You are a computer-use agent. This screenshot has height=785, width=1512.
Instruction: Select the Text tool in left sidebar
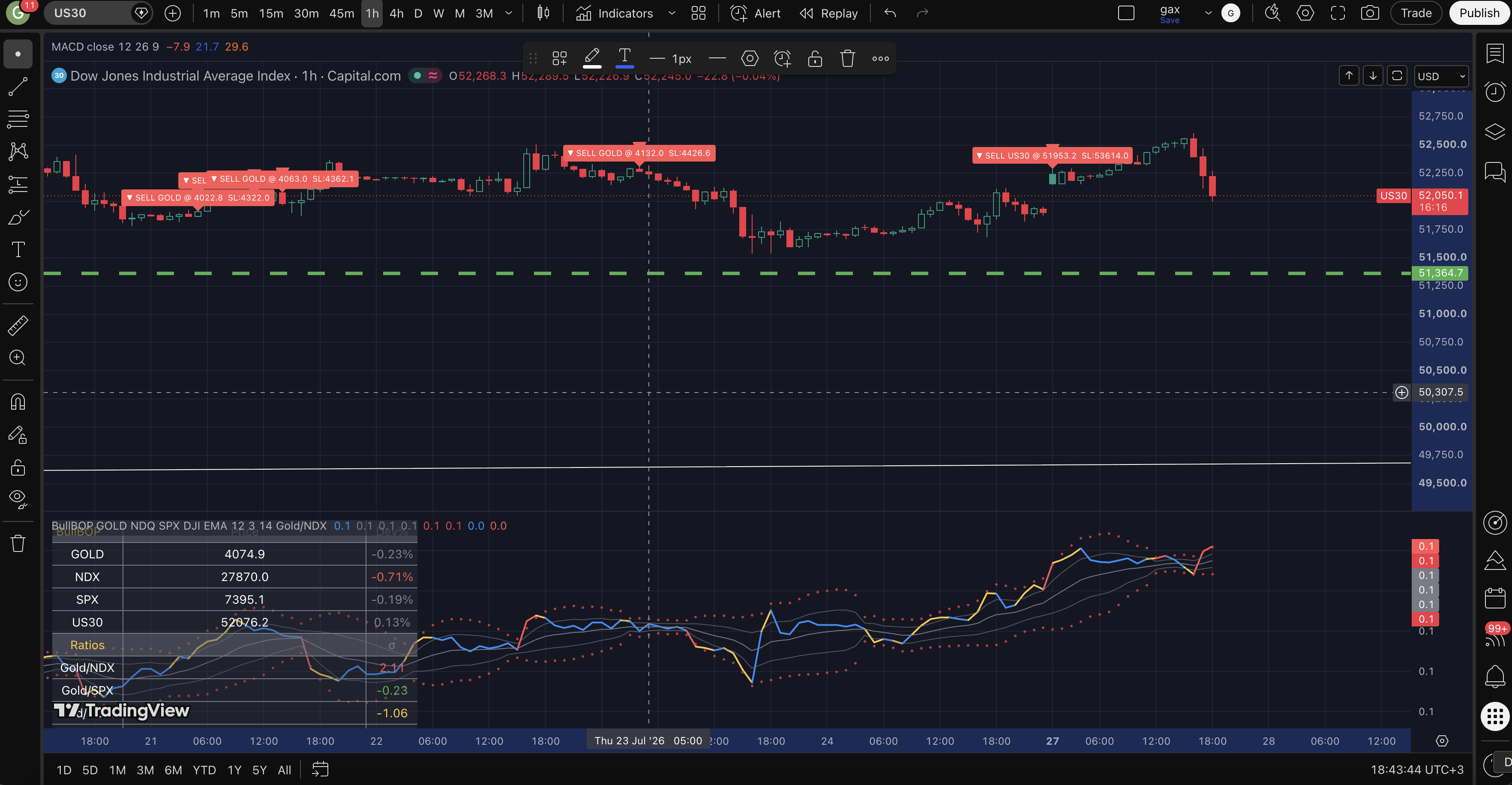[18, 249]
